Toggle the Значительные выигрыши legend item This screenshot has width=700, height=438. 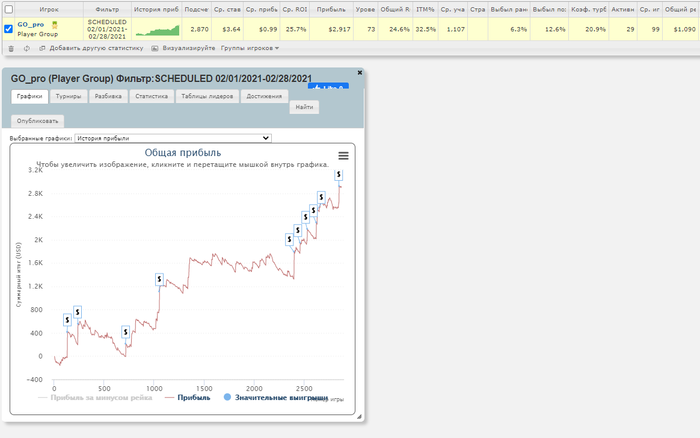pos(276,397)
